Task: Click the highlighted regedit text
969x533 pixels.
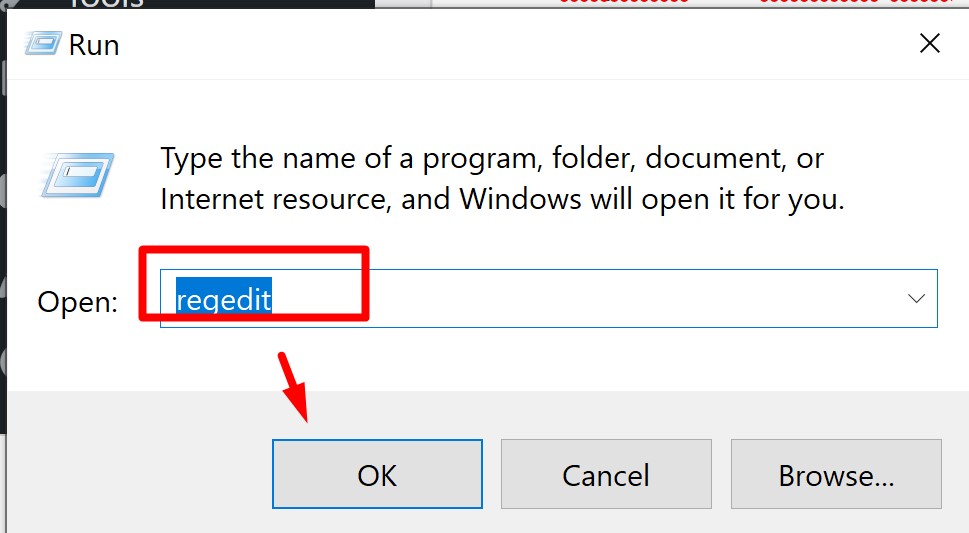Action: [223, 299]
